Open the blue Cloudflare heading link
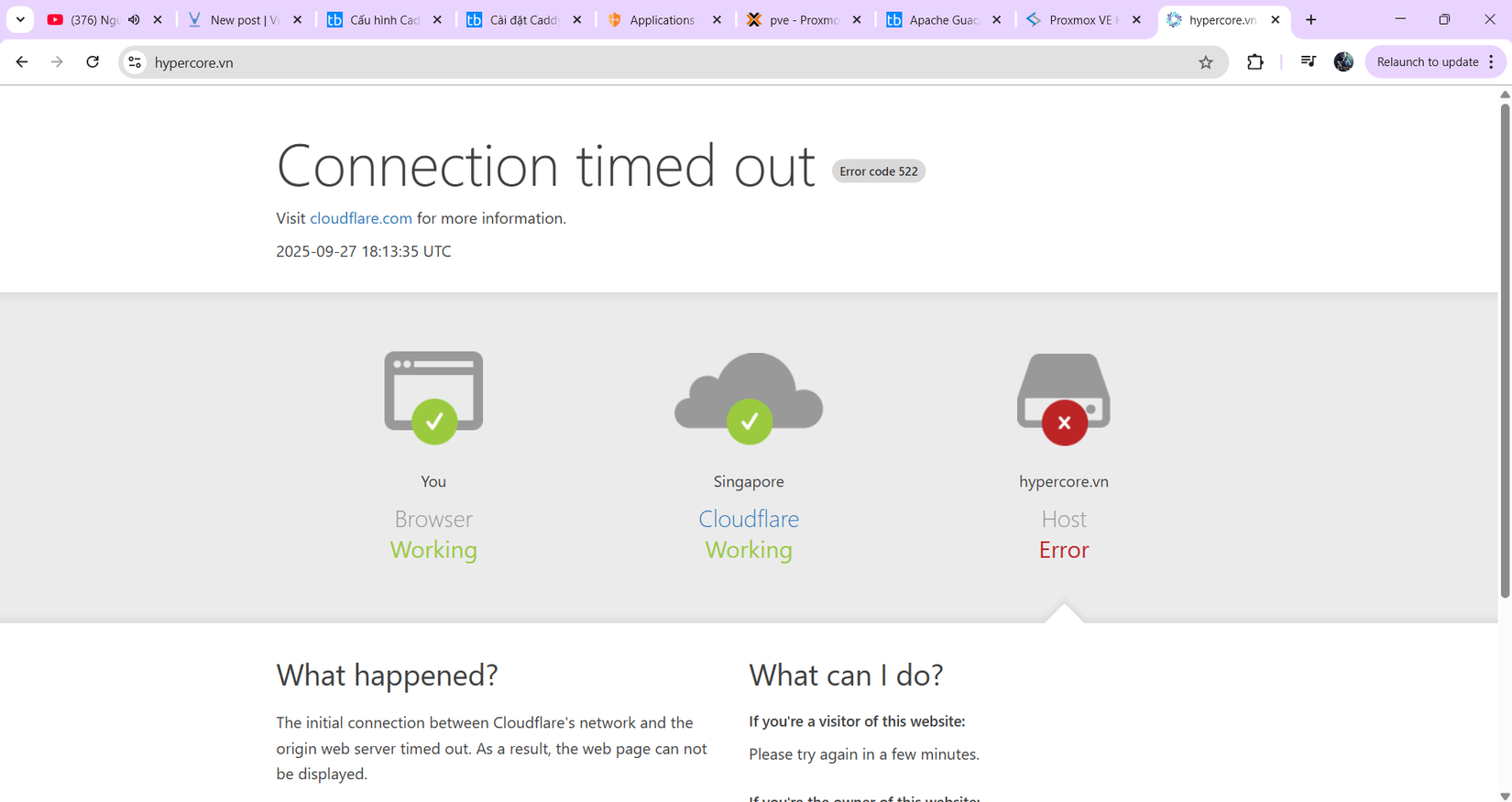This screenshot has height=802, width=1512. pos(749,519)
